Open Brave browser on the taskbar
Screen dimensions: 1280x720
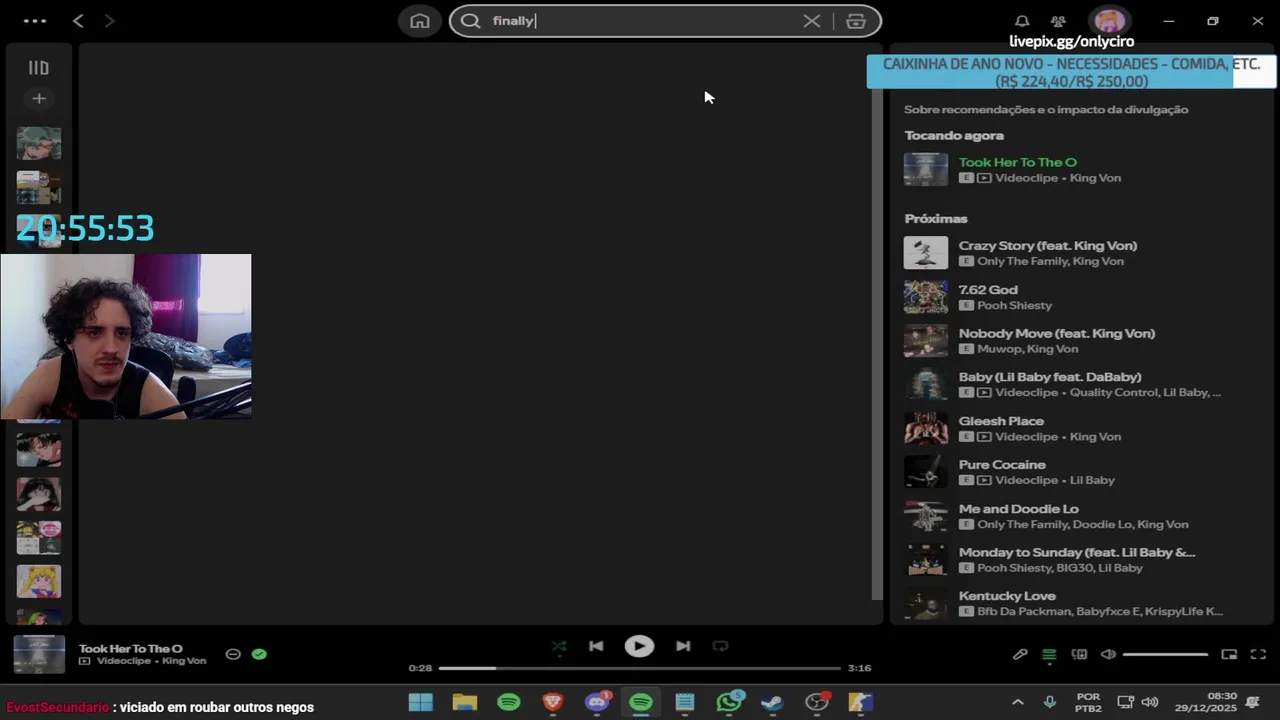pos(553,703)
